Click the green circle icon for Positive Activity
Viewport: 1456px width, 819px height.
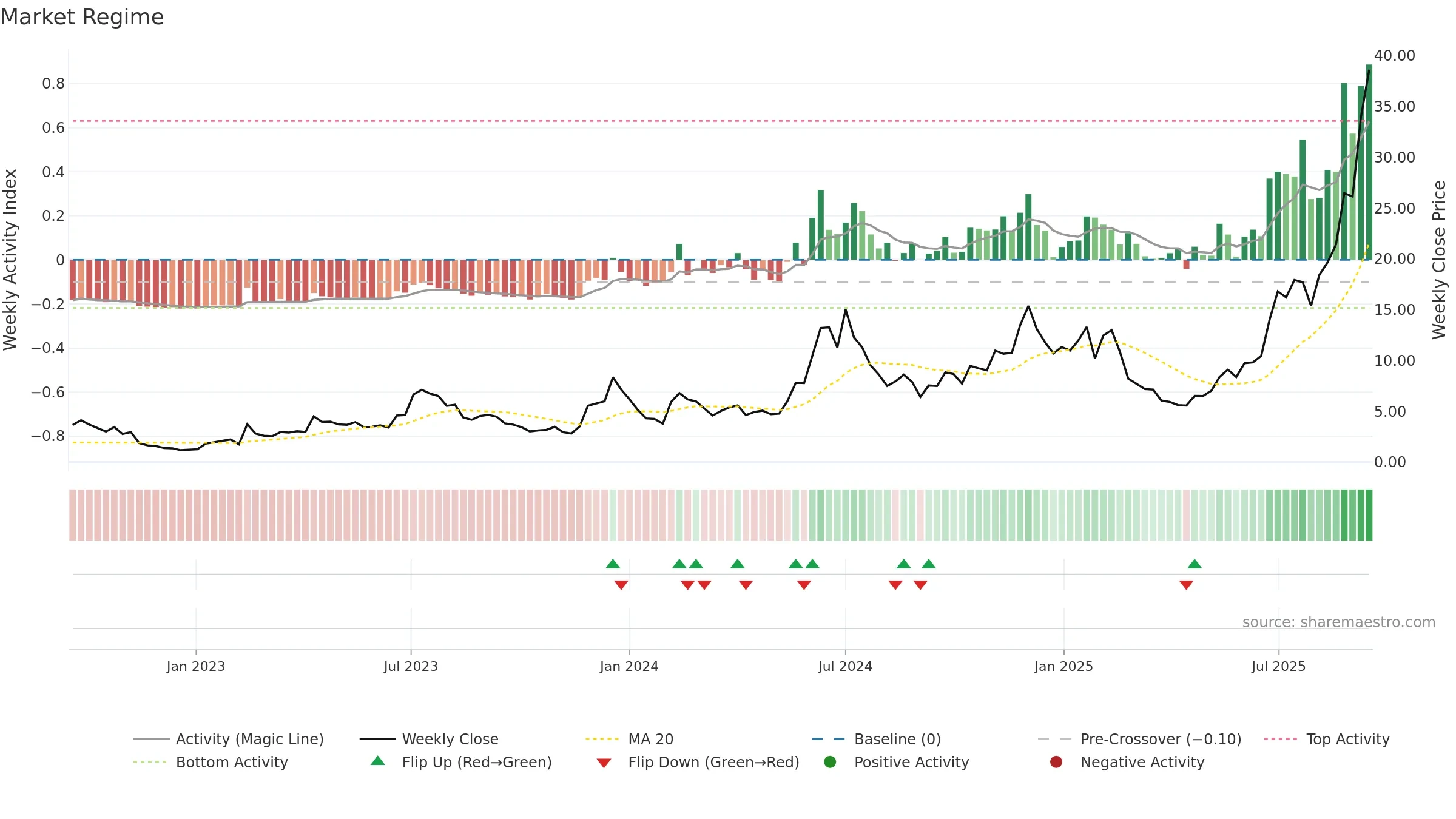(x=830, y=762)
